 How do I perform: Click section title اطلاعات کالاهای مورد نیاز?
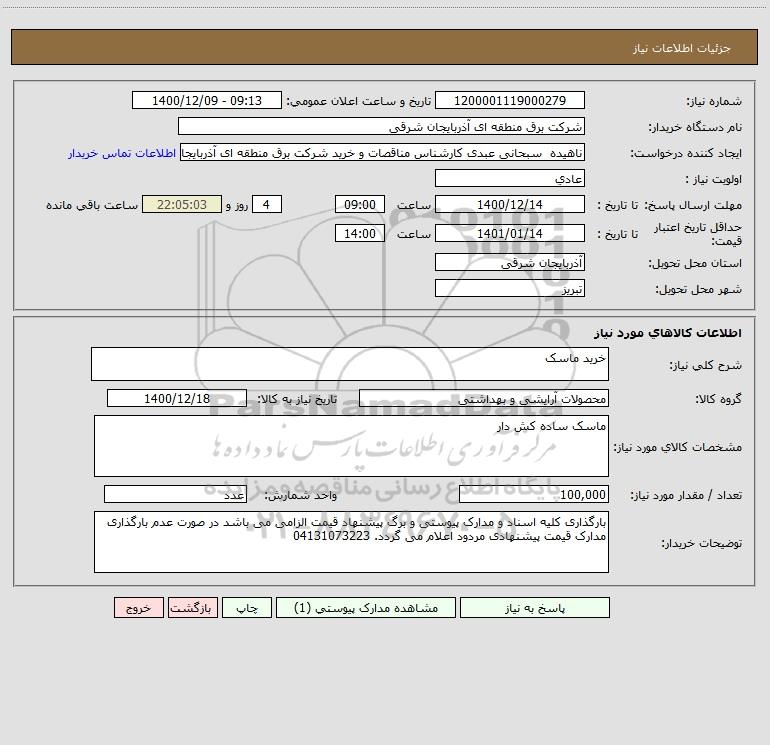point(668,332)
